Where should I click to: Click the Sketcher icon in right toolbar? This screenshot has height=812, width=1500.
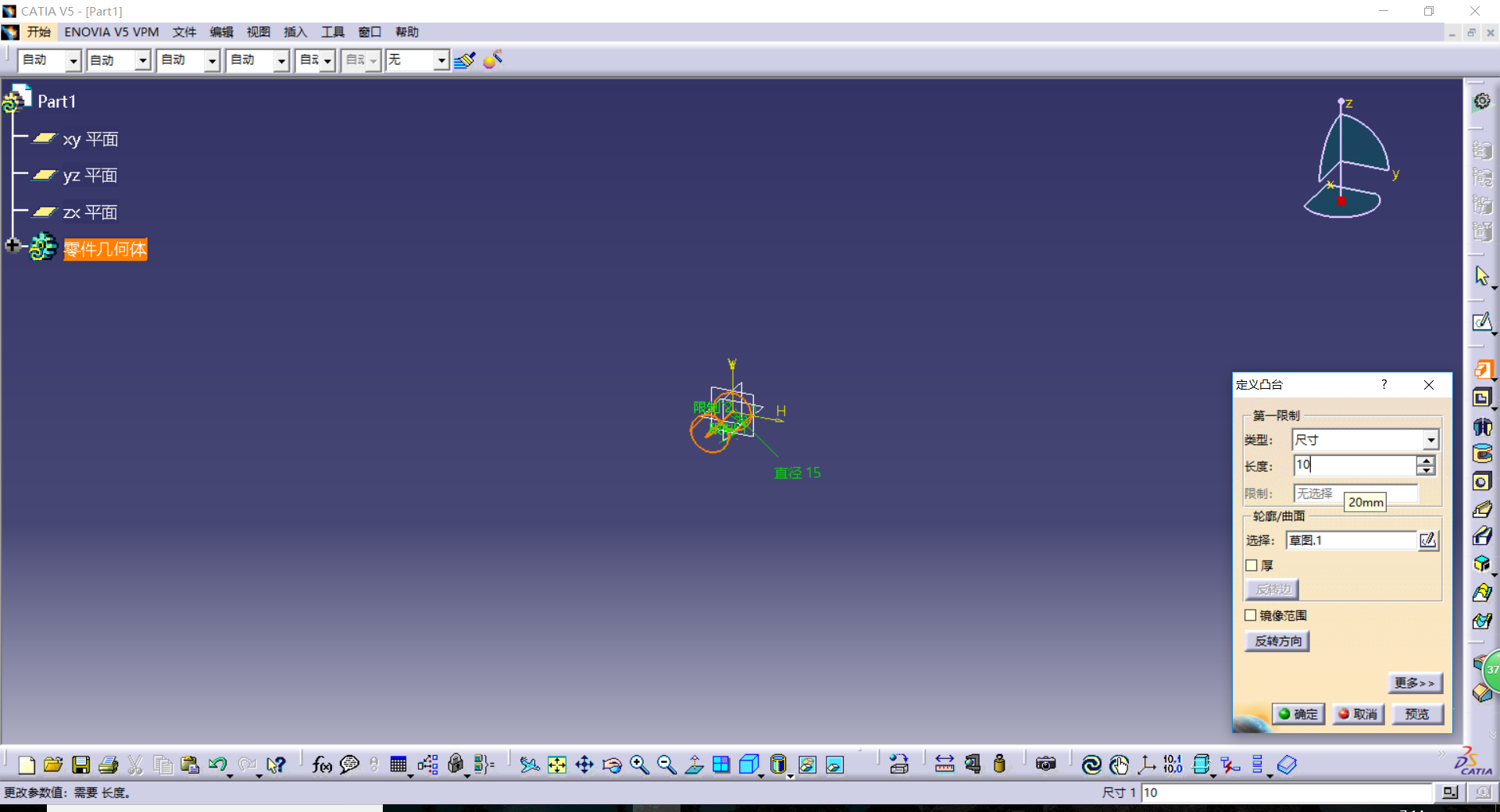(1482, 322)
